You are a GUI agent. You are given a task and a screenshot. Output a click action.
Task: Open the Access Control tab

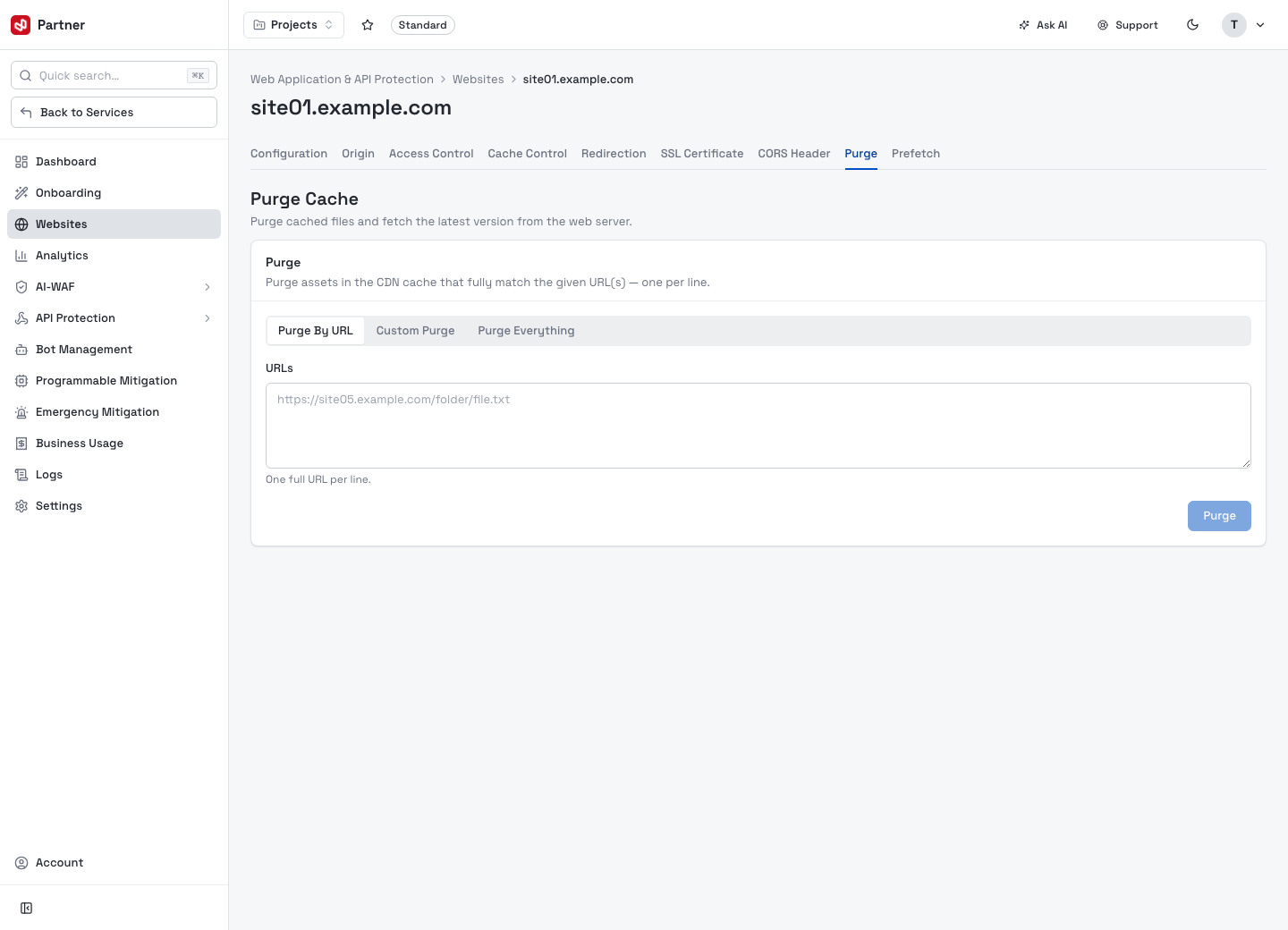click(431, 154)
